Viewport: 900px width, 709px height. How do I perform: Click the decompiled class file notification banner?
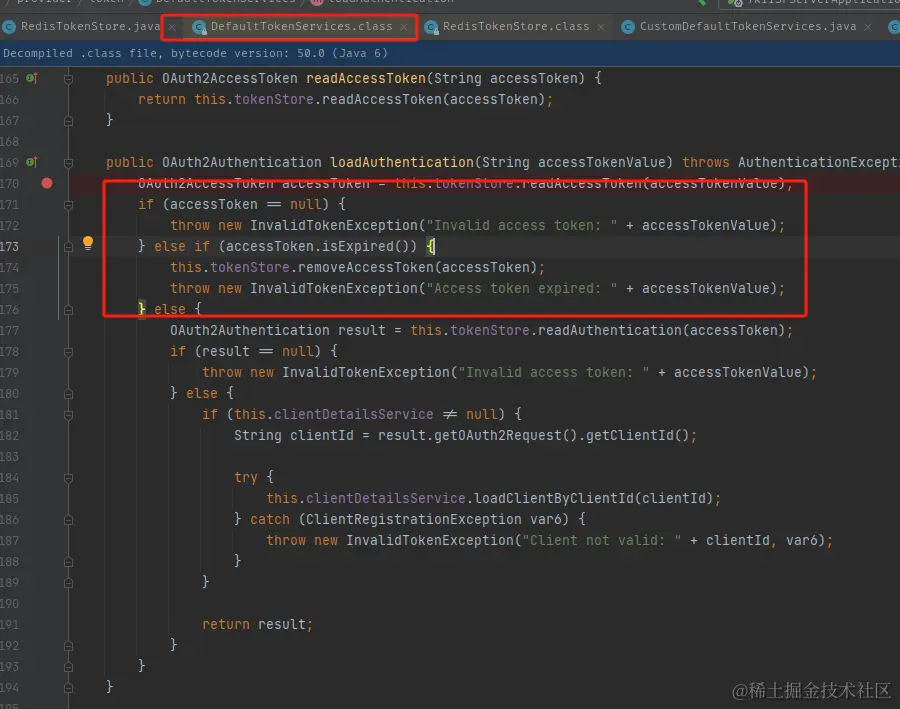450,53
